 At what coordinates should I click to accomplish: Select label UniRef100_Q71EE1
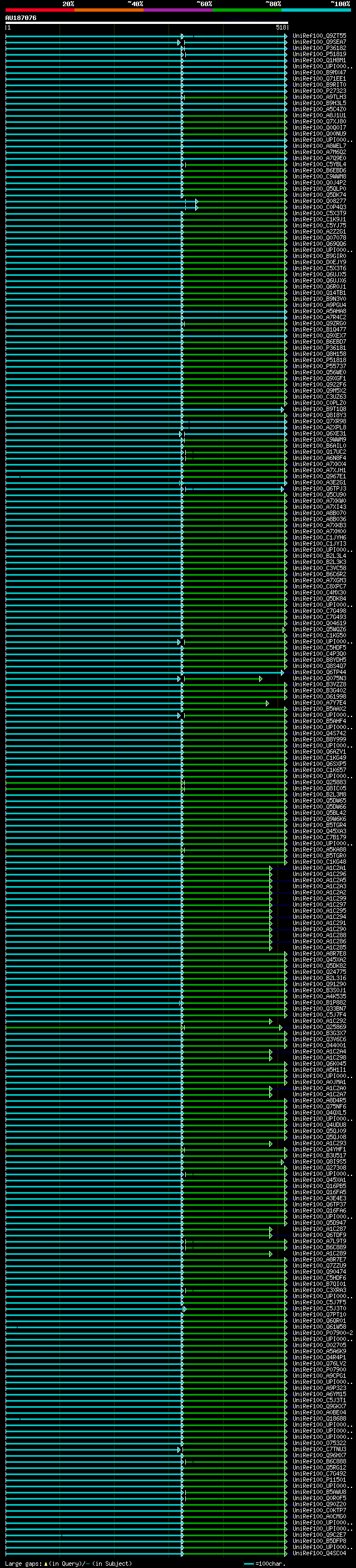(319, 78)
